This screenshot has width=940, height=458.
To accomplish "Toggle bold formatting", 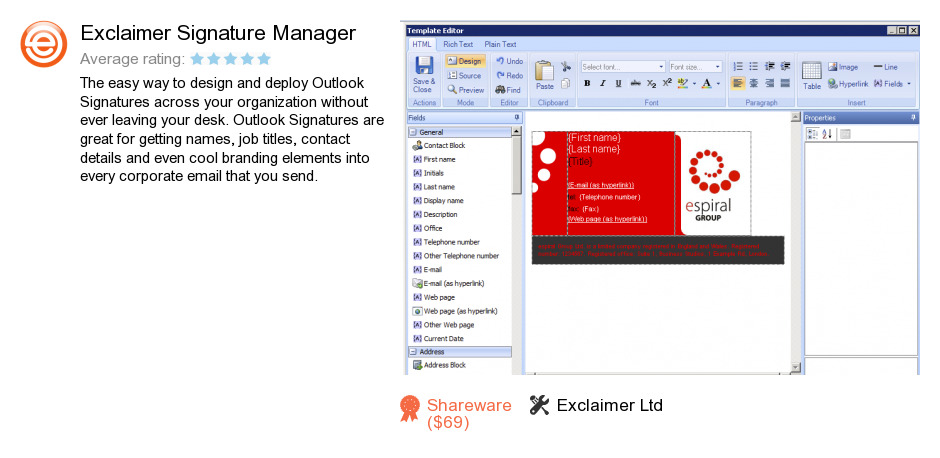I will click(587, 83).
